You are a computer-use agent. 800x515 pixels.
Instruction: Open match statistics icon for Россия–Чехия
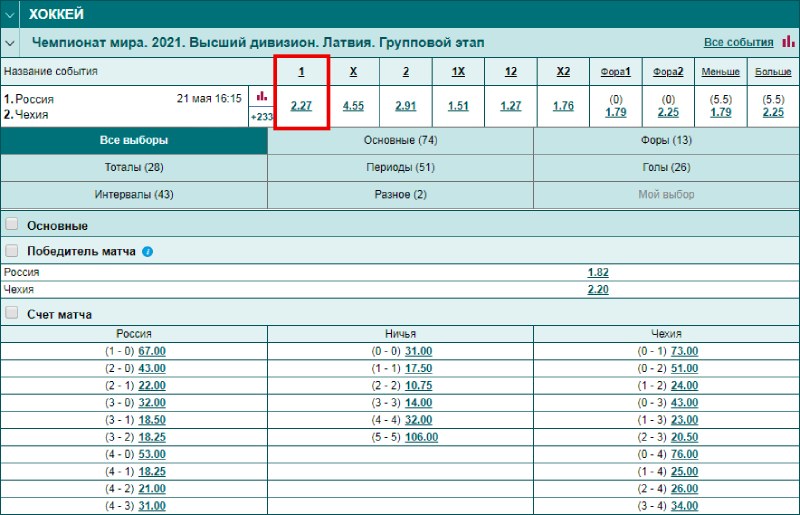(262, 96)
